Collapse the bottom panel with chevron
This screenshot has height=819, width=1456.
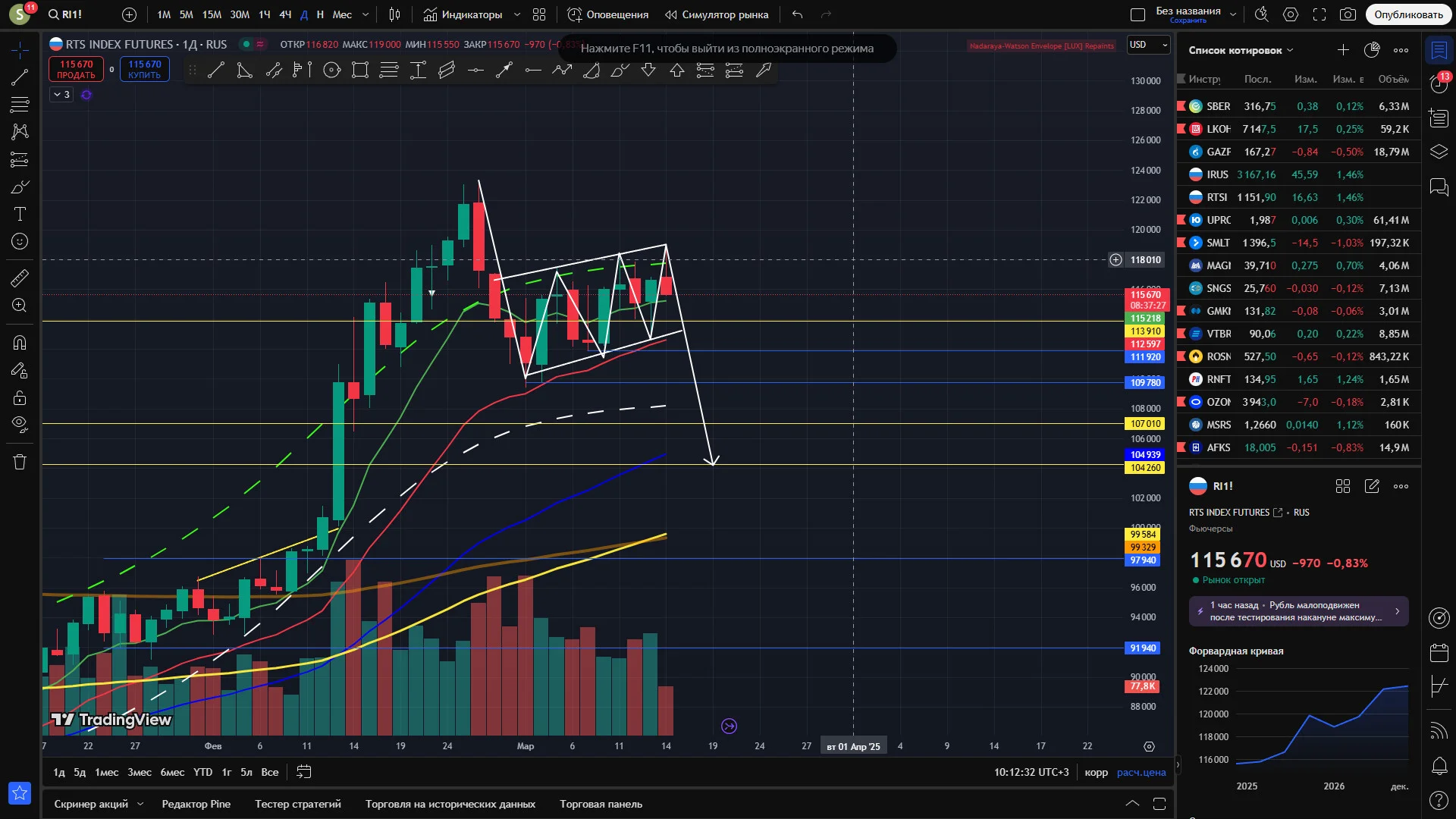pyautogui.click(x=1132, y=804)
